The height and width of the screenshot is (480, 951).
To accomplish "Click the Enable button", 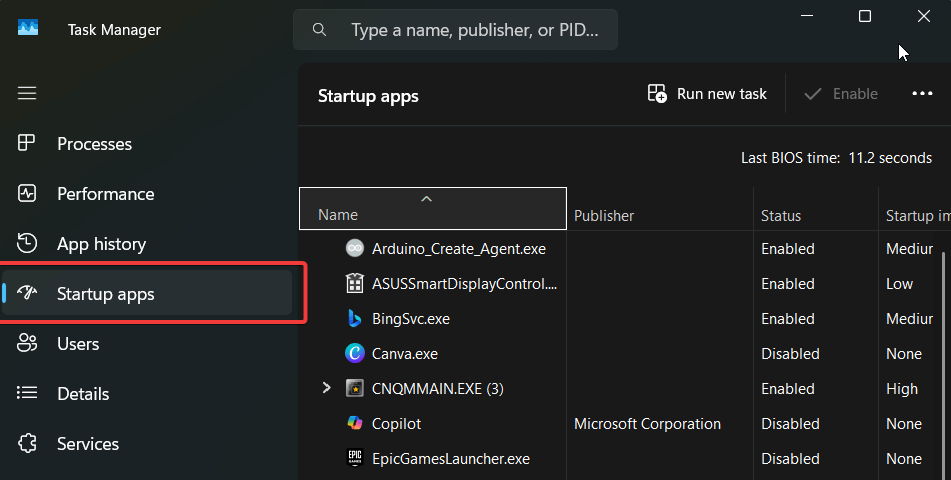I will click(x=841, y=93).
